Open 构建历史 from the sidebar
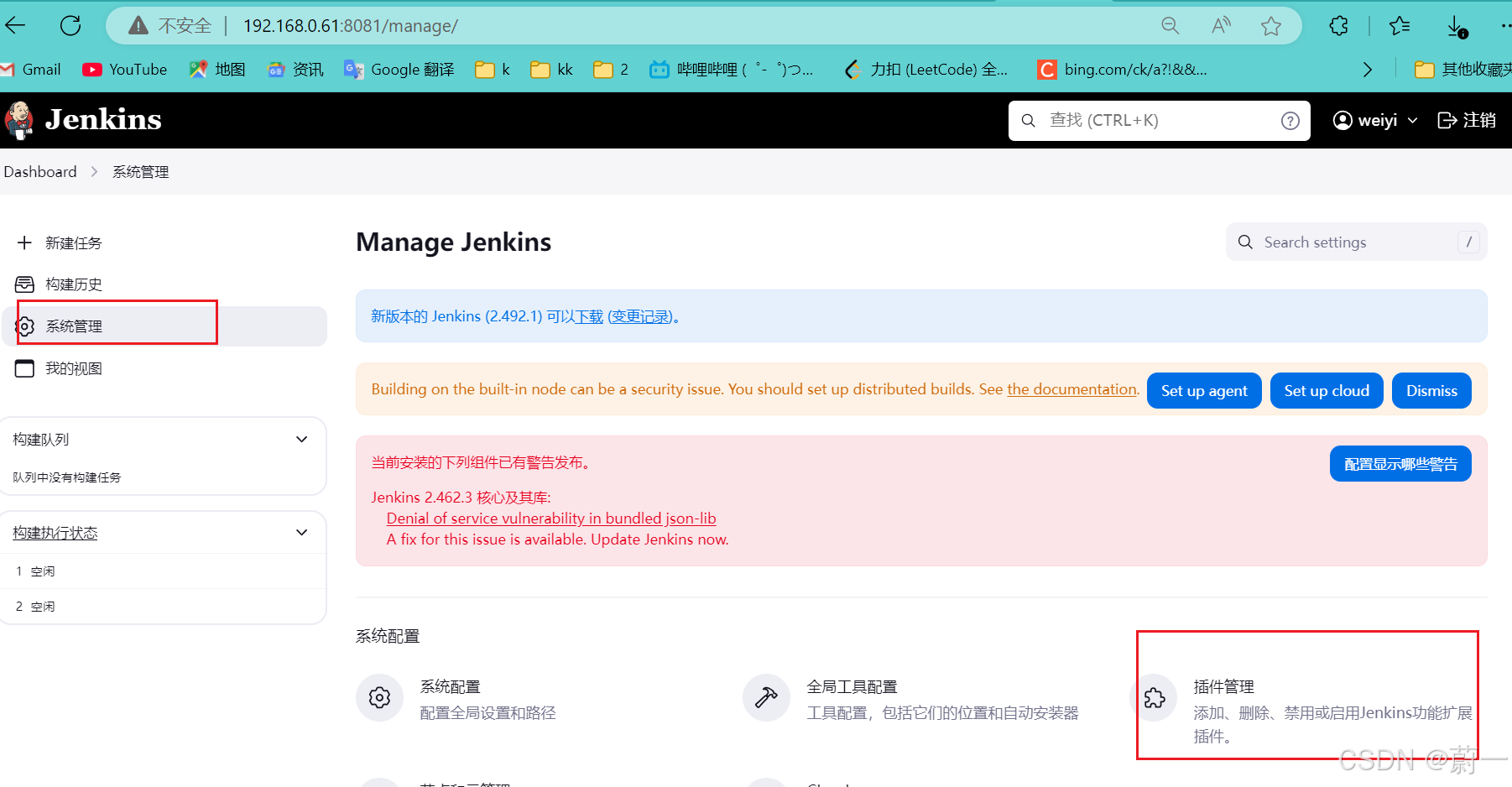Screen dimensions: 1512x787 click(74, 284)
